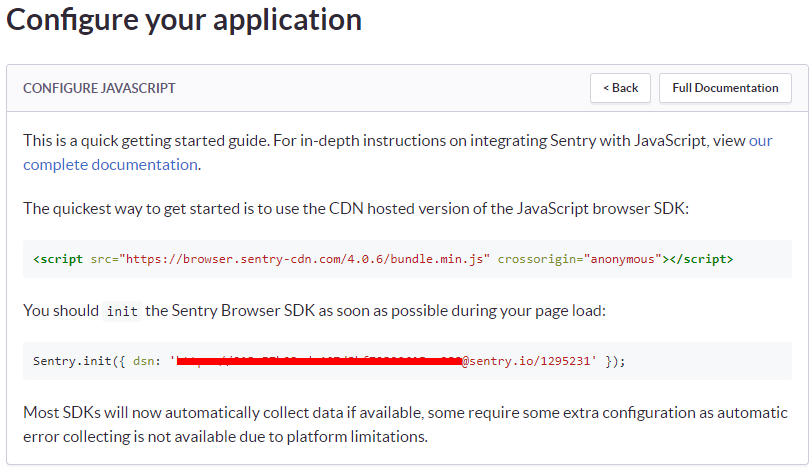Click crossorigin="anonymous" attribute in snippet
812x468 pixels.
click(579, 259)
